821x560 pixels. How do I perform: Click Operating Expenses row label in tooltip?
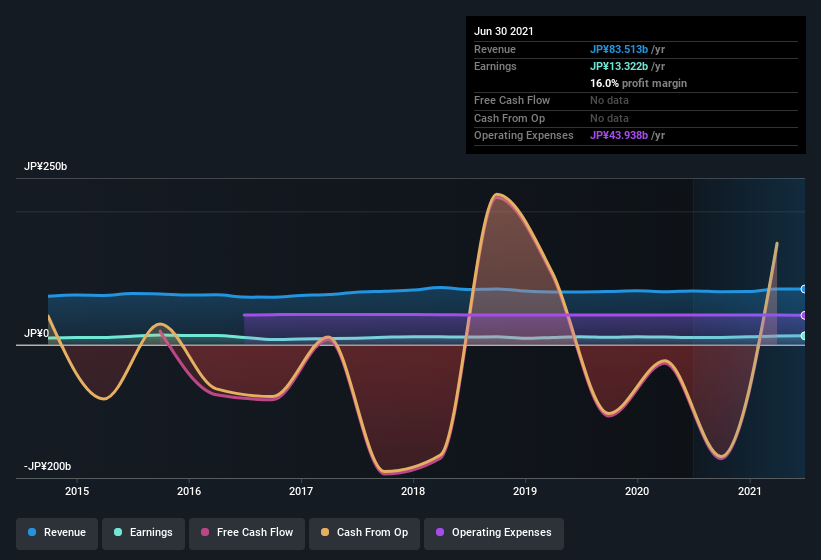[x=524, y=136]
